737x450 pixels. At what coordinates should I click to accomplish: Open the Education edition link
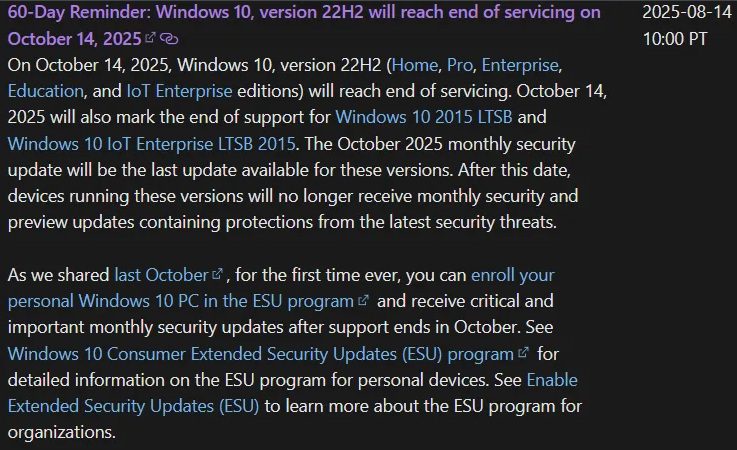[x=46, y=91]
